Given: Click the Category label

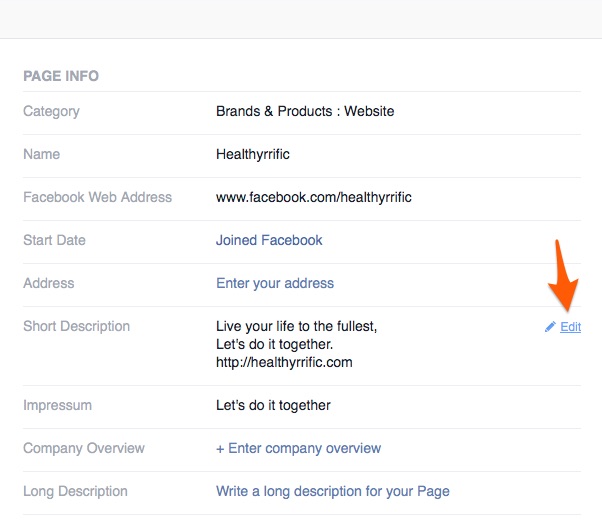Looking at the screenshot, I should point(51,111).
